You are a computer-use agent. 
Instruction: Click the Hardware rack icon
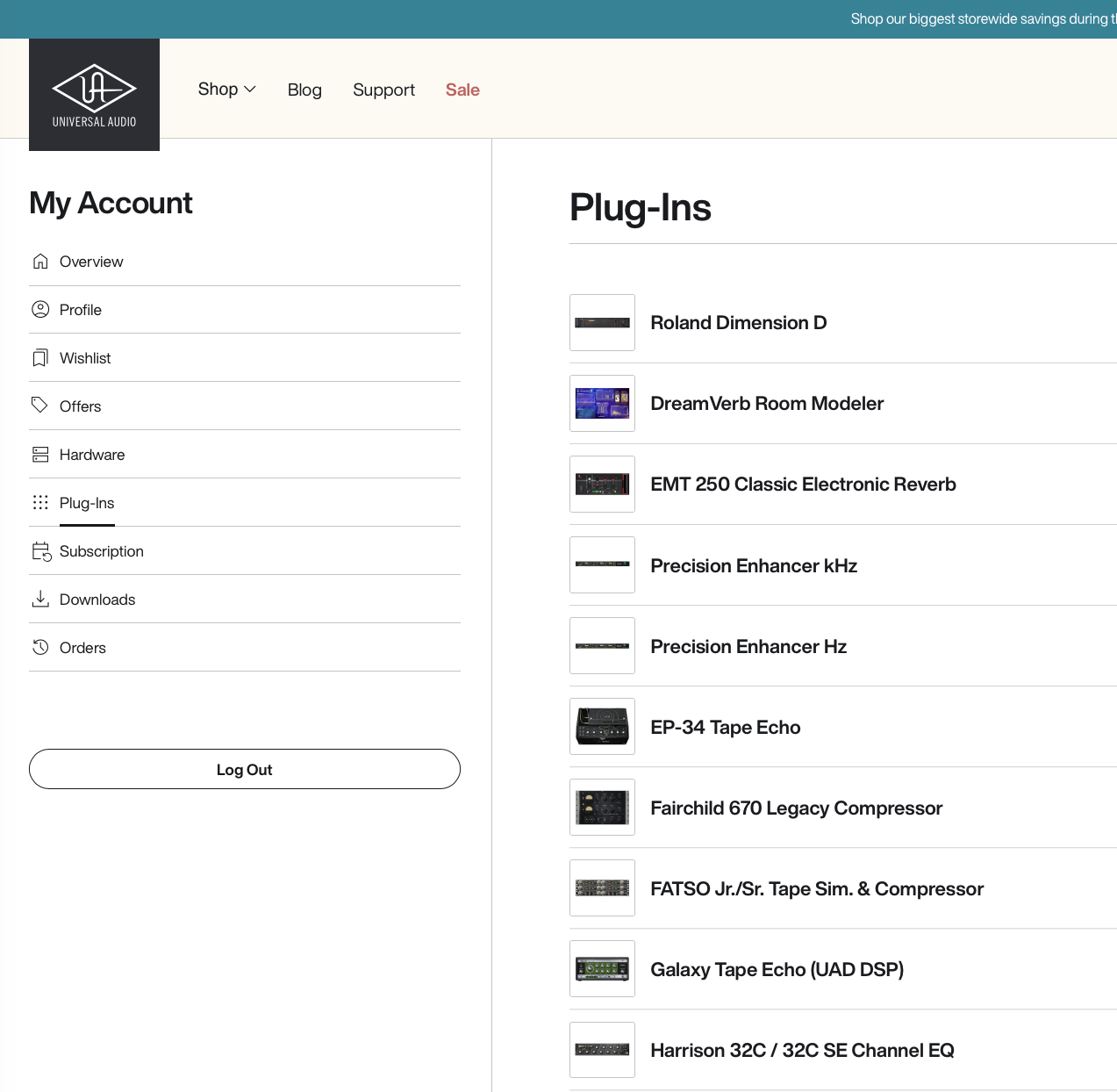(x=40, y=455)
